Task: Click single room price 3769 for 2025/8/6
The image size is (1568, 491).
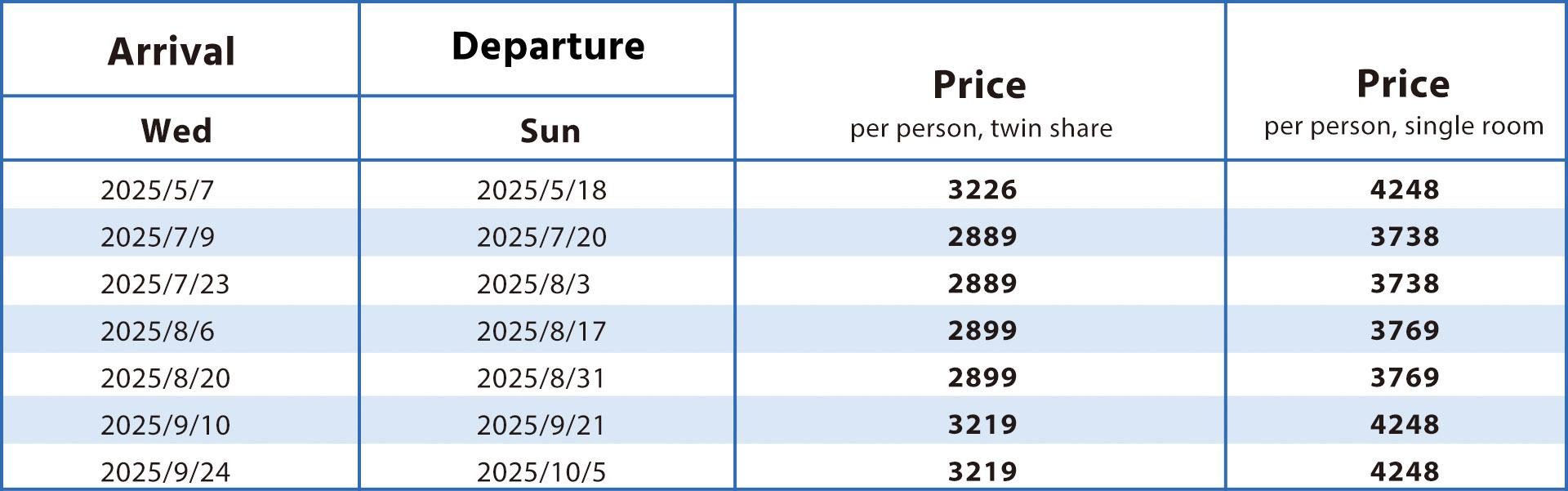Action: [1405, 331]
